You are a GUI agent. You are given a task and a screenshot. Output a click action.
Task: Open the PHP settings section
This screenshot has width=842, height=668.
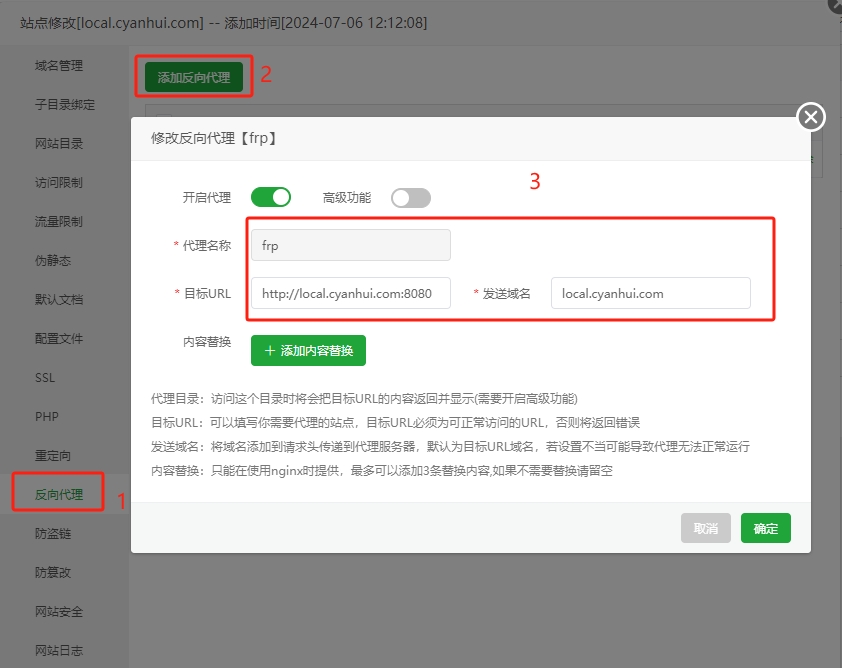(x=47, y=417)
